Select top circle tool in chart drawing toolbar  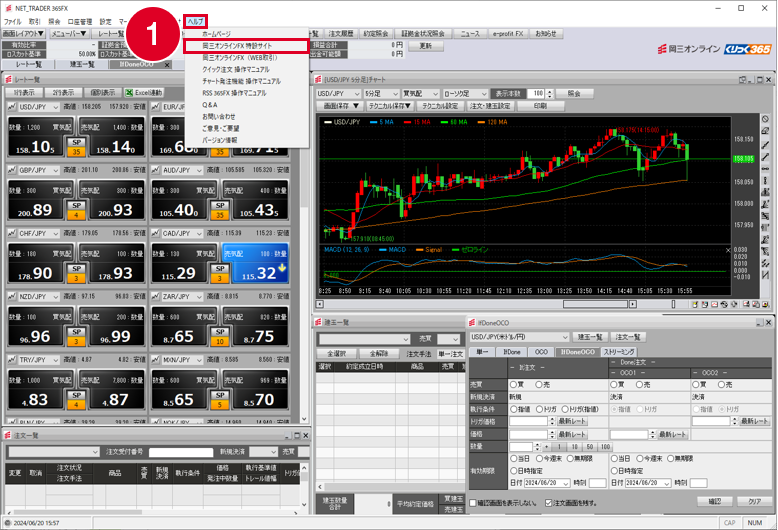(x=766, y=119)
